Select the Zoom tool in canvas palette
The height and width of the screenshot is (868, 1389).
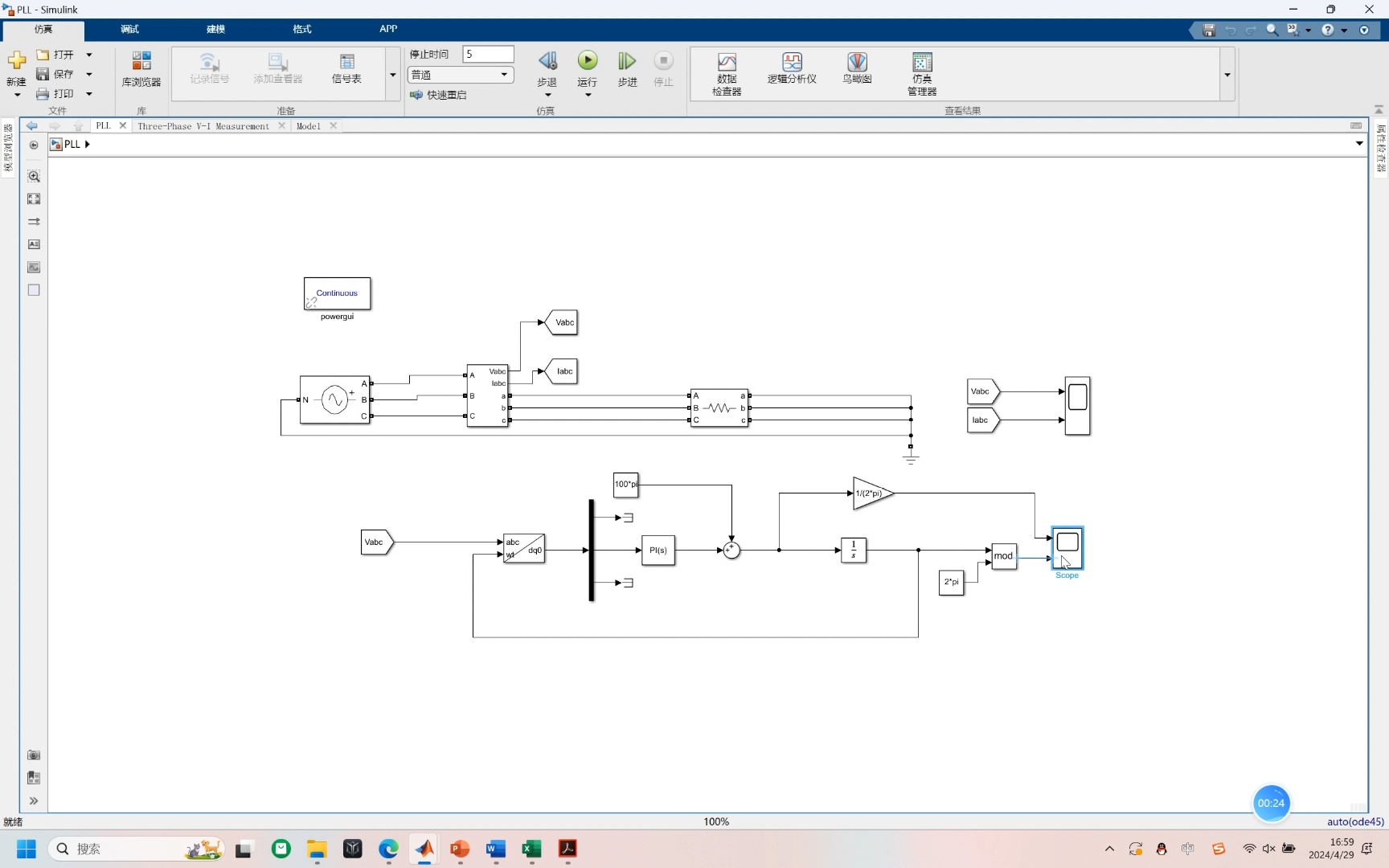click(34, 176)
